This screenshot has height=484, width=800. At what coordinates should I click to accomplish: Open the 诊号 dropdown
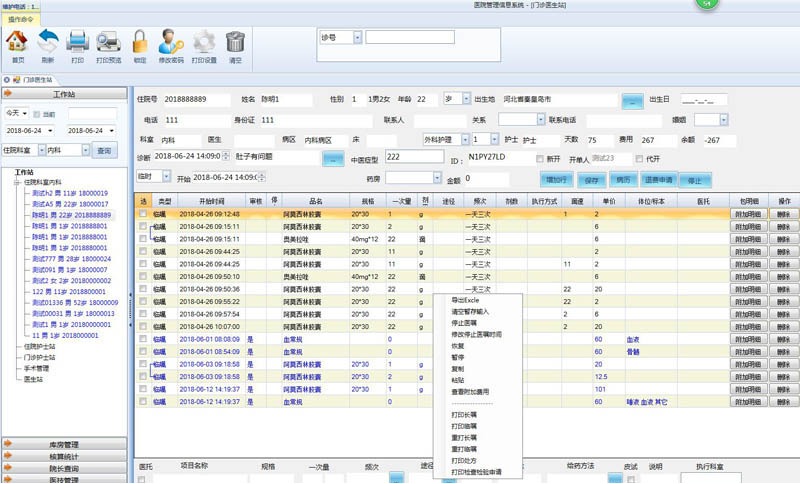tap(358, 37)
